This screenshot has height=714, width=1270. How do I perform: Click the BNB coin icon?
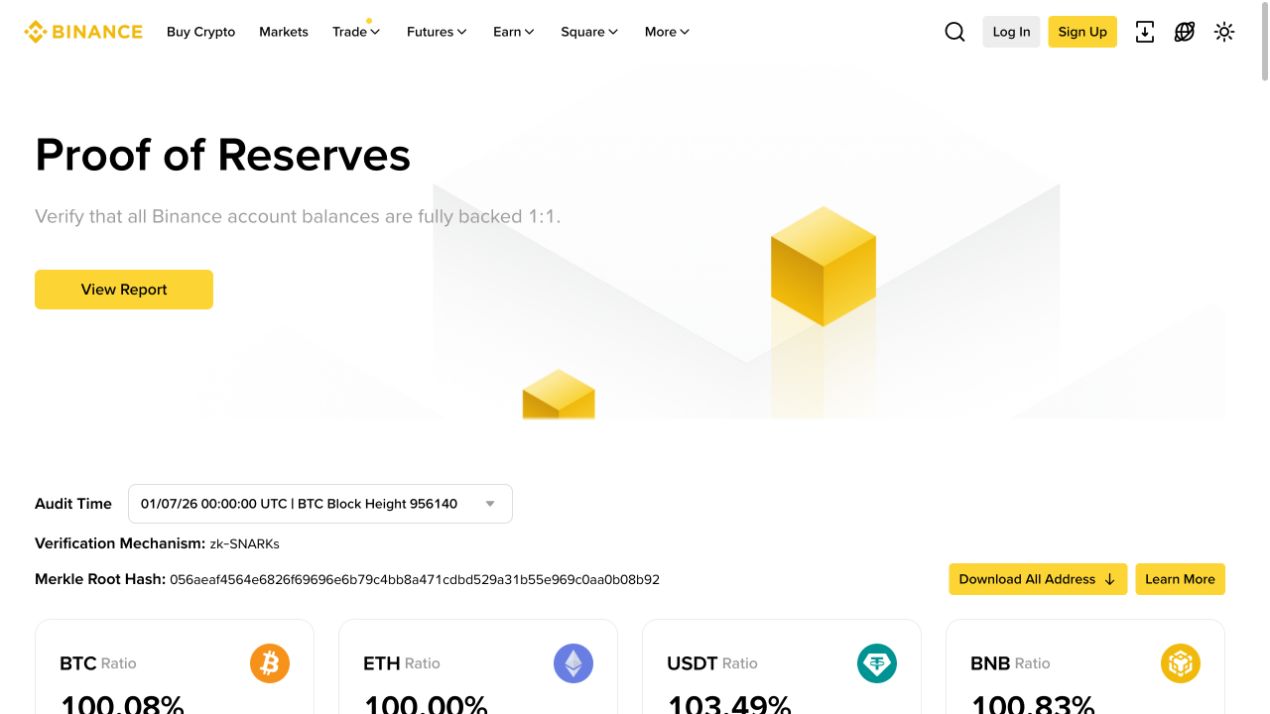click(x=1180, y=663)
